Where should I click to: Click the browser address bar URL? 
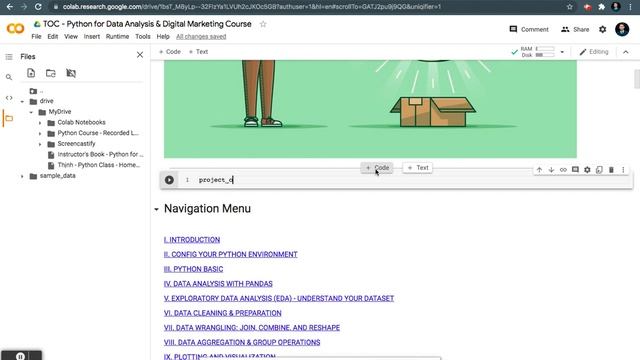[x=252, y=7]
